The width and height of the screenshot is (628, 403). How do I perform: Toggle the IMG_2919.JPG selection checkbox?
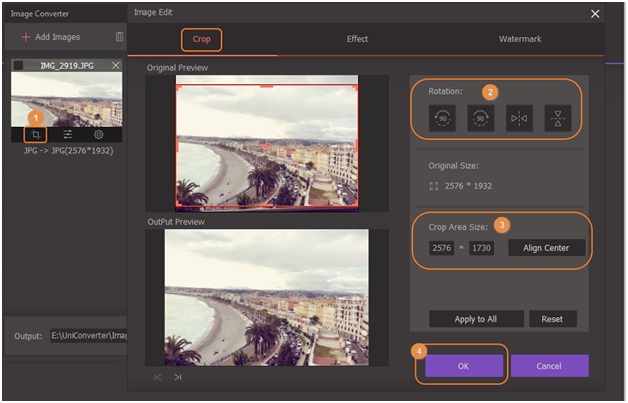click(19, 65)
